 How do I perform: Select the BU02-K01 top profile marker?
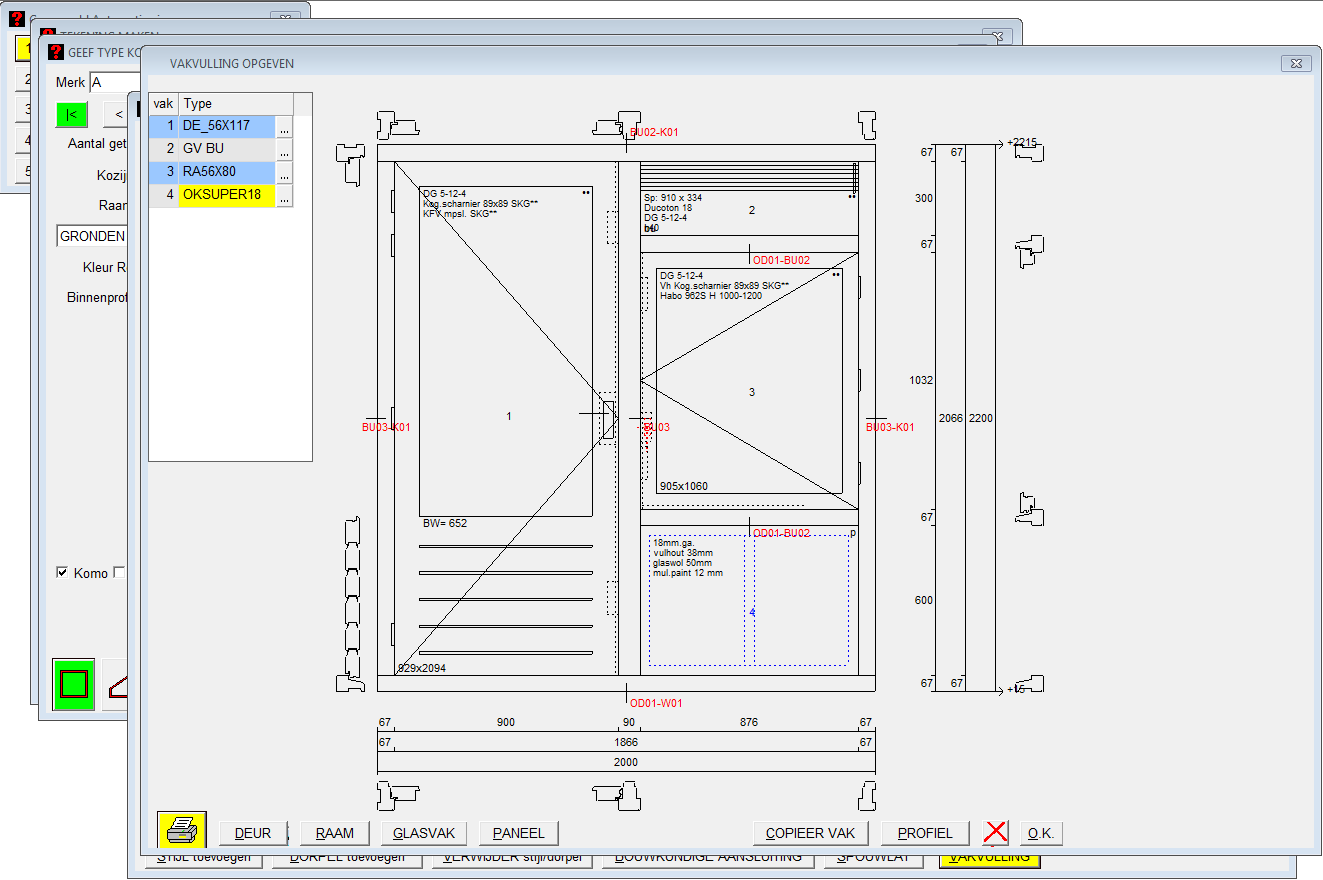tap(655, 132)
